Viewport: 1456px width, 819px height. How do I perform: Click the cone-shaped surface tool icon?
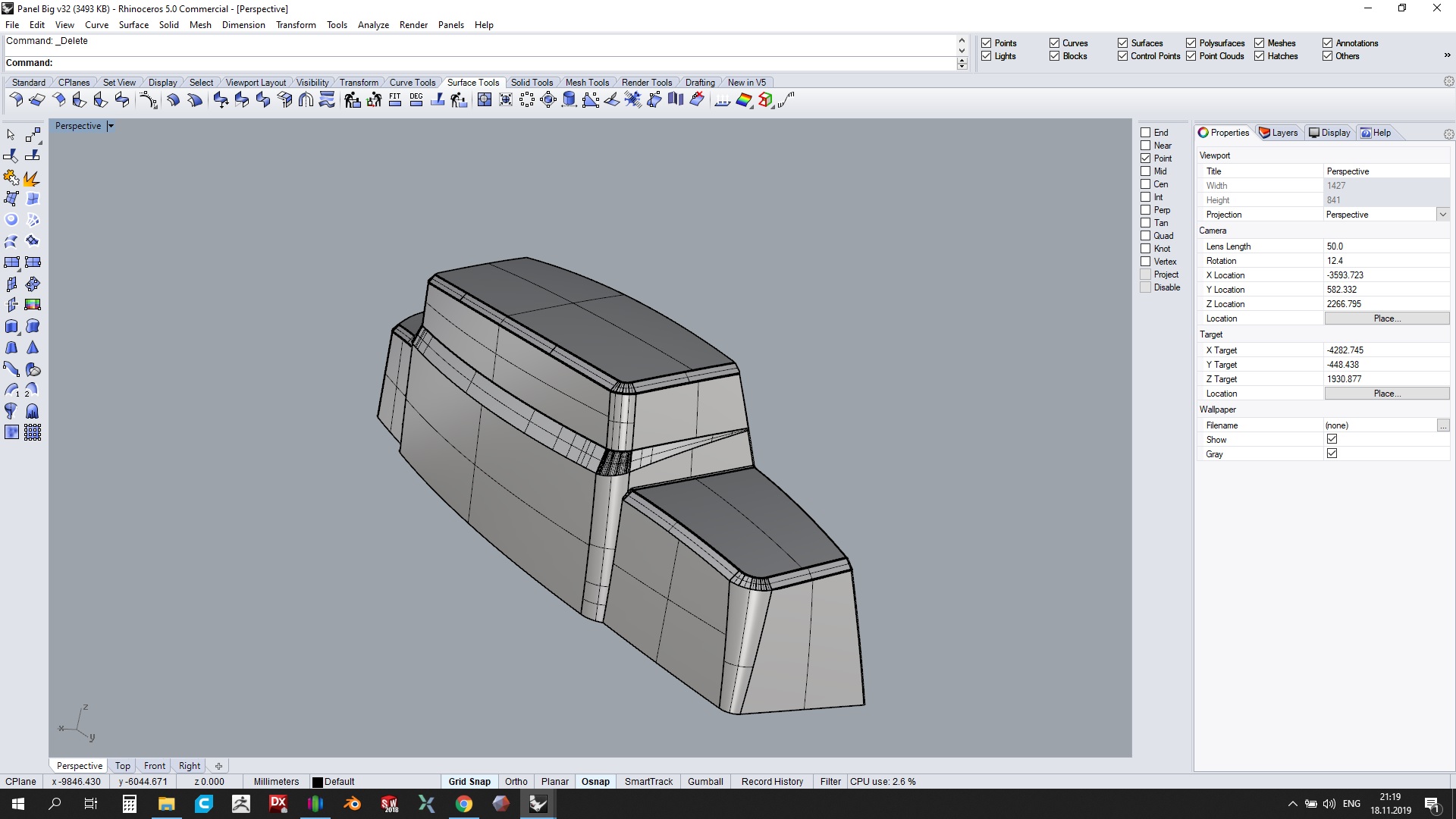tap(33, 347)
